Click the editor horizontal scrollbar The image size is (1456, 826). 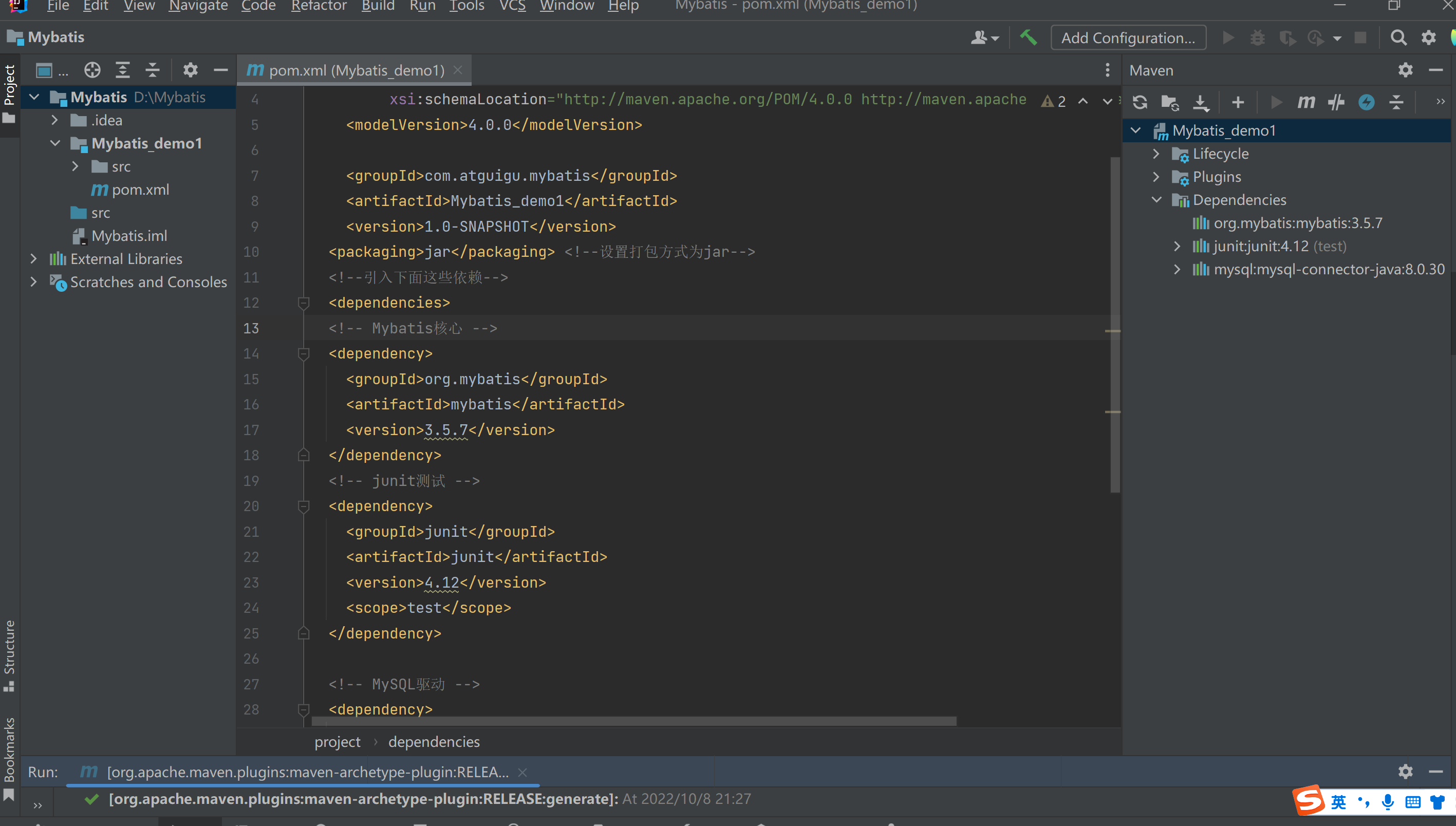(x=633, y=721)
